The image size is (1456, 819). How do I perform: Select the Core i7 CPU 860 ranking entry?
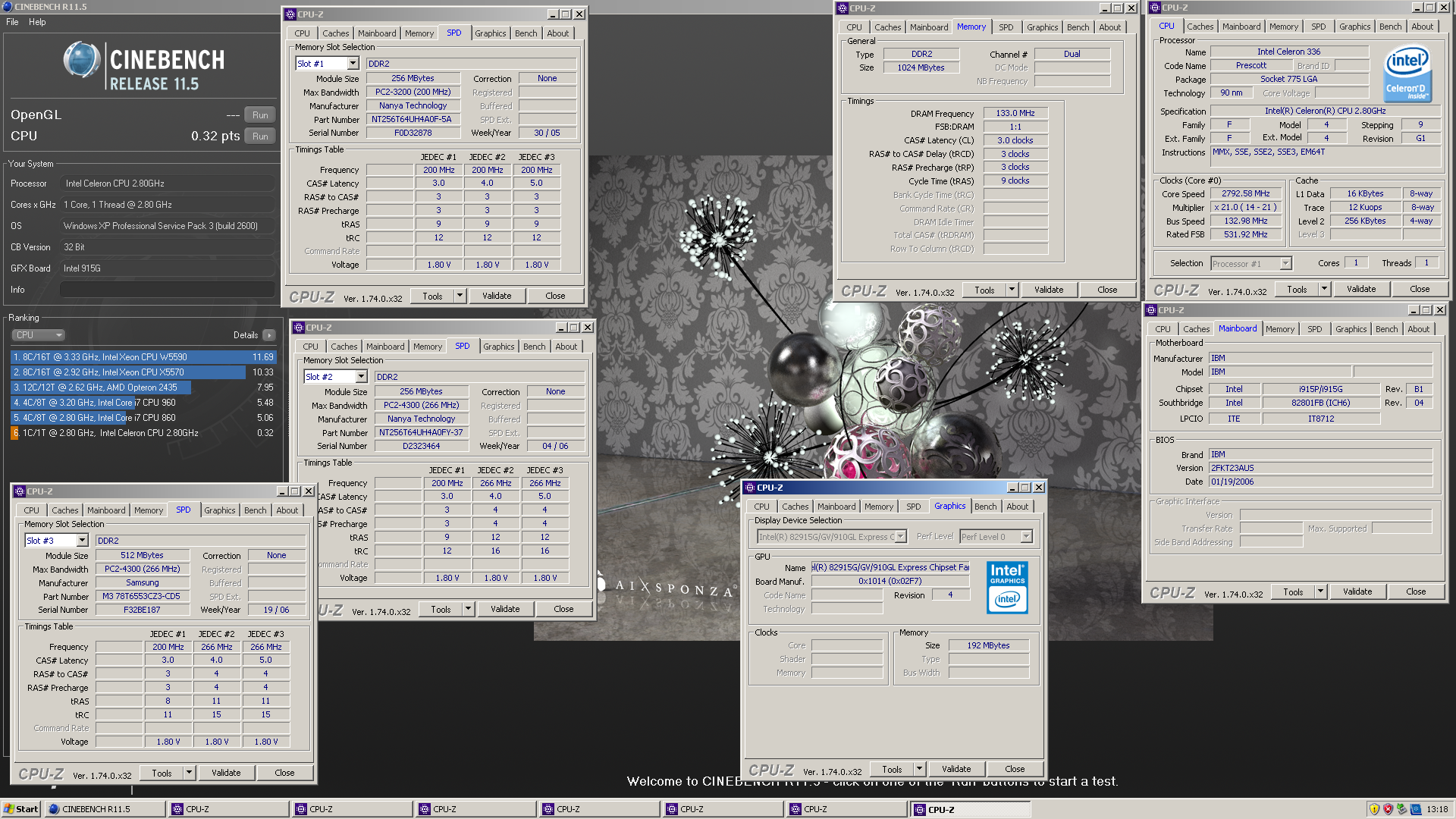point(144,418)
